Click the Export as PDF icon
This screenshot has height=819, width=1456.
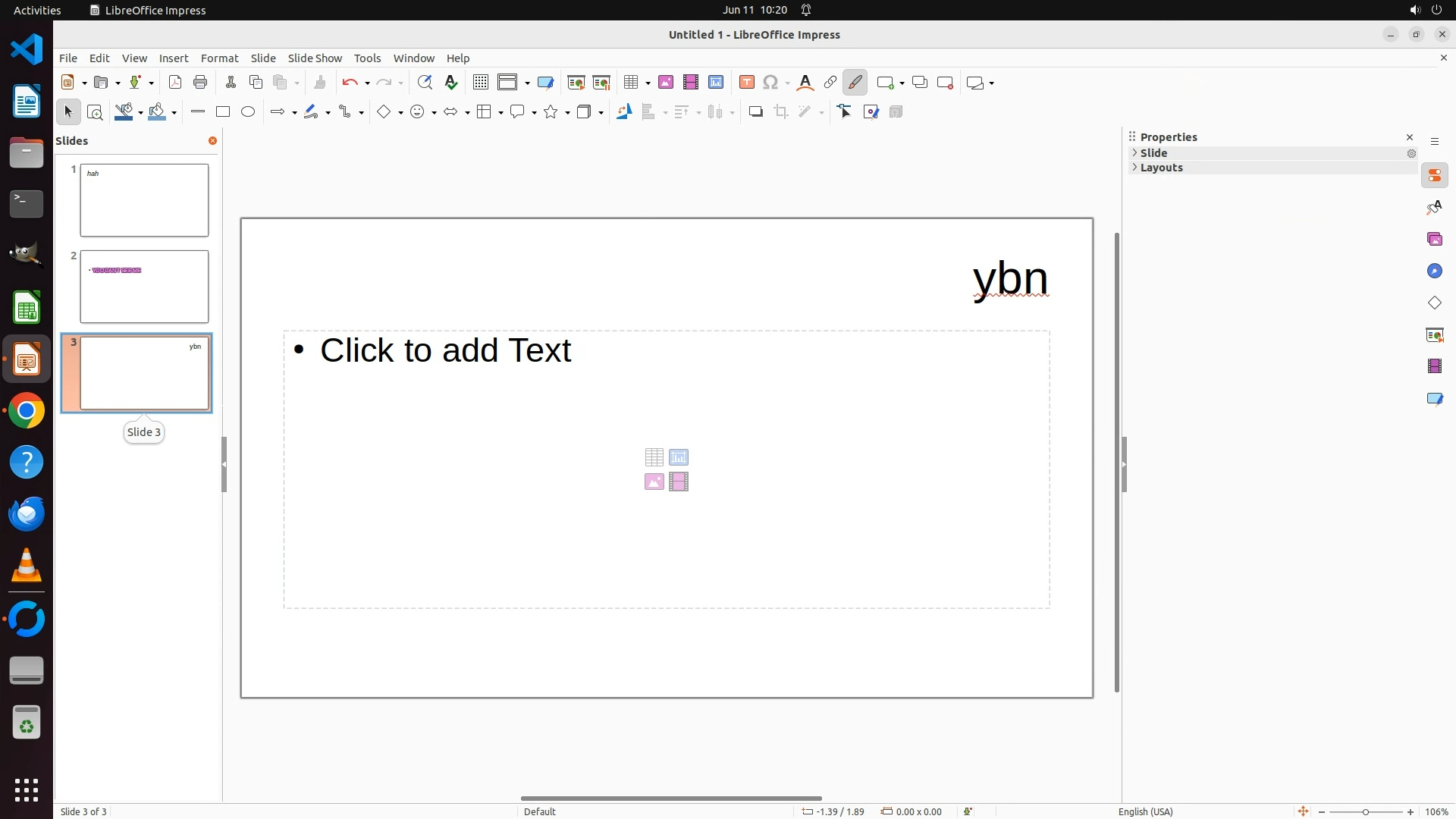(x=175, y=83)
